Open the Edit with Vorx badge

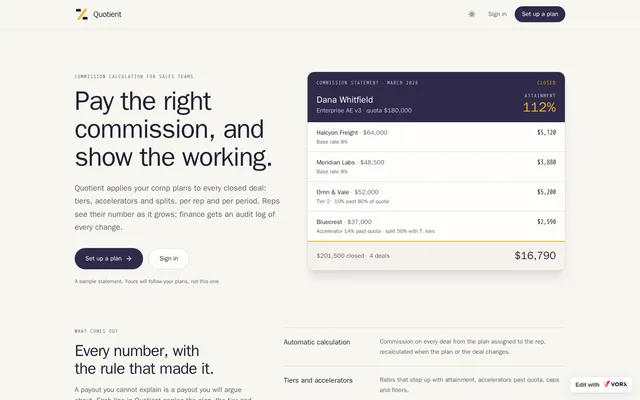coord(601,384)
